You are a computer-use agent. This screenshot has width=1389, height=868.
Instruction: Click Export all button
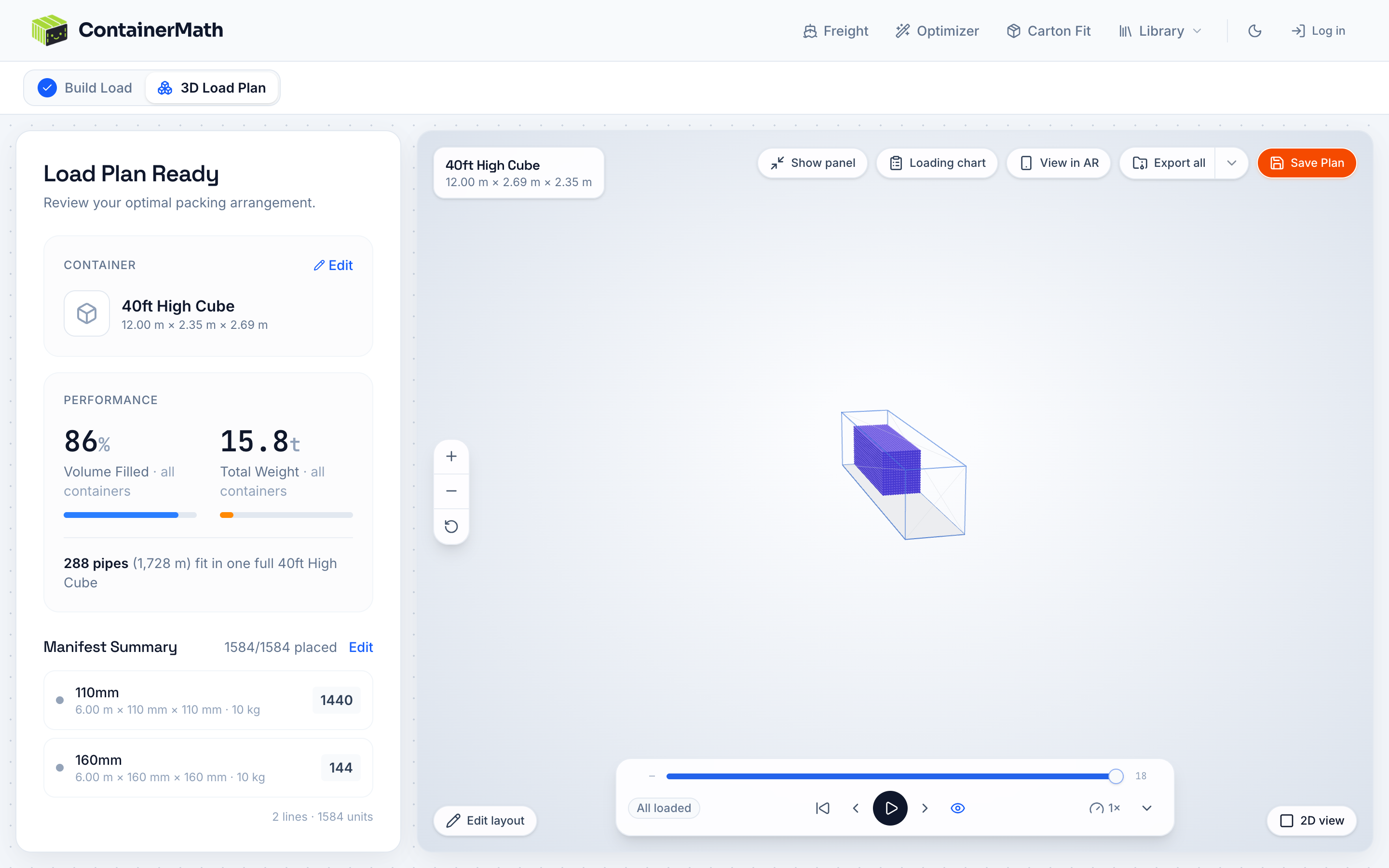point(1168,163)
